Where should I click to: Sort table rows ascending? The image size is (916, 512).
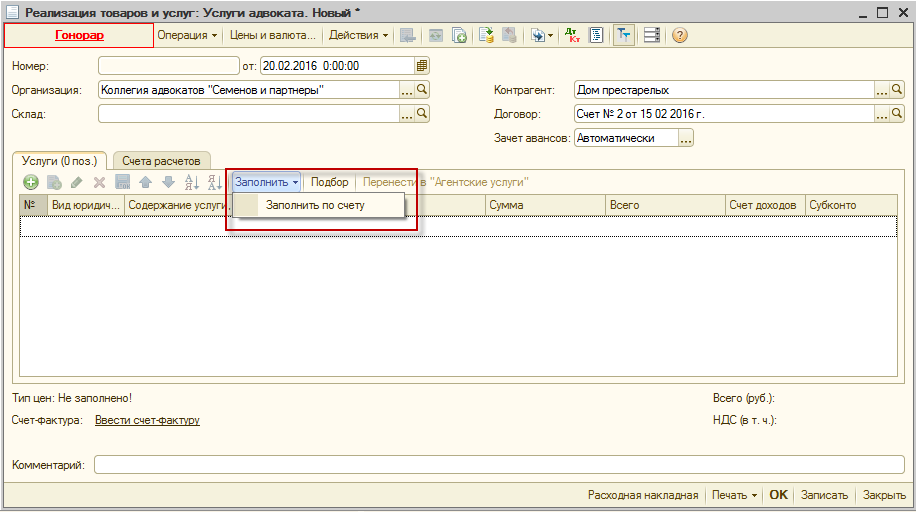click(192, 182)
